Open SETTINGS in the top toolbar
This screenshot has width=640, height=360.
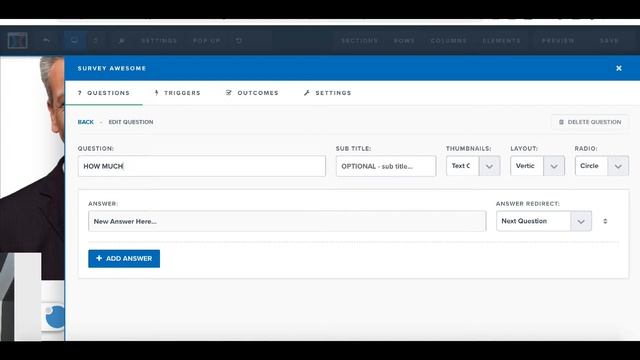click(x=159, y=40)
